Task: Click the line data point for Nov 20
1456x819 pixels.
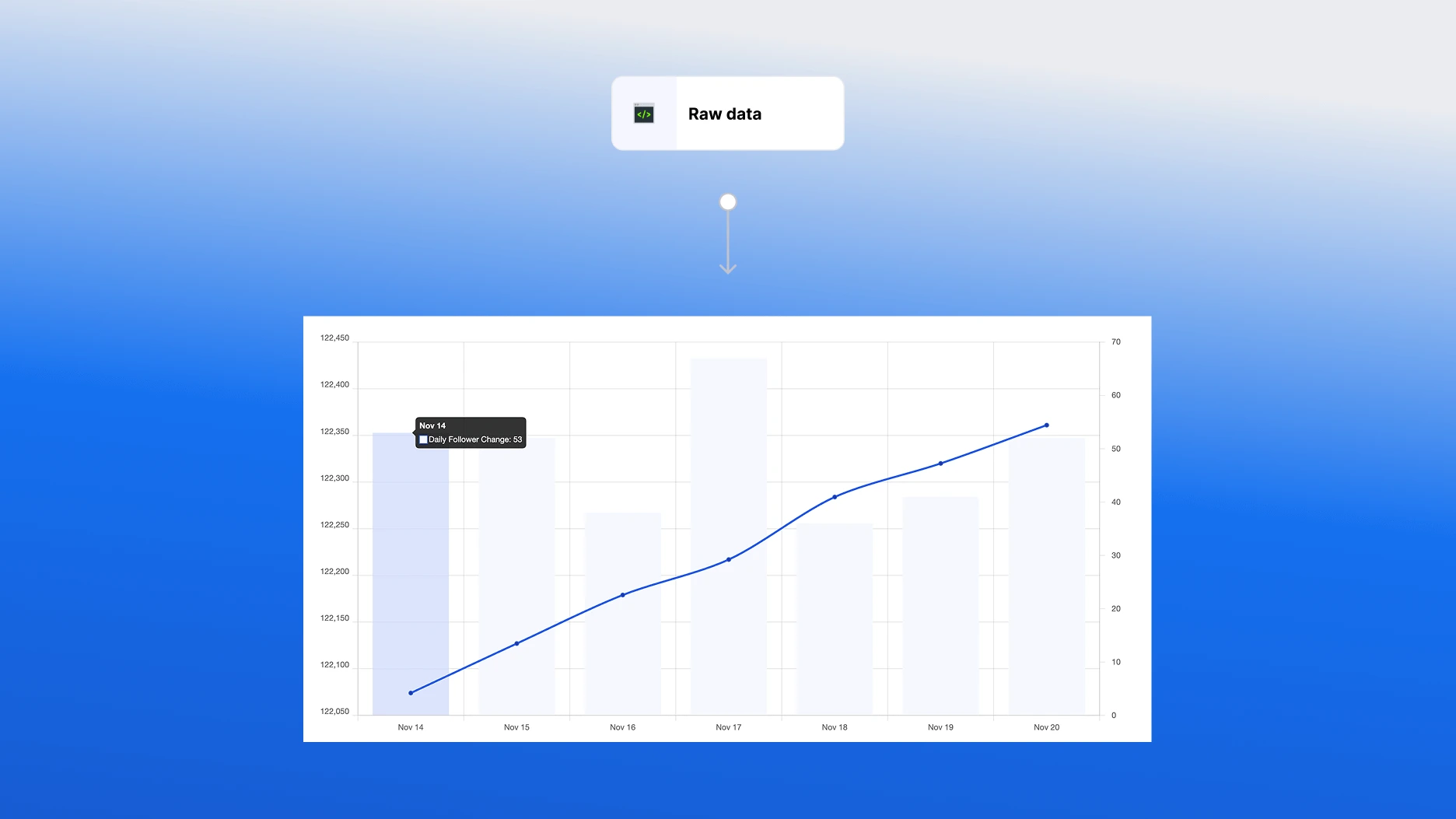Action: point(1047,425)
